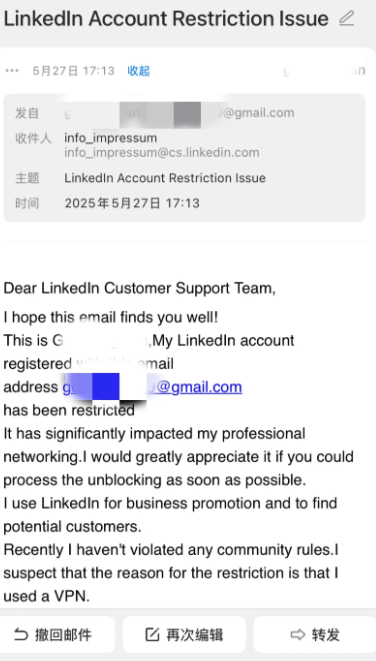Viewport: 376px width, 661px height.
Task: Tap the pencil icon beside the subject title
Action: point(346,19)
